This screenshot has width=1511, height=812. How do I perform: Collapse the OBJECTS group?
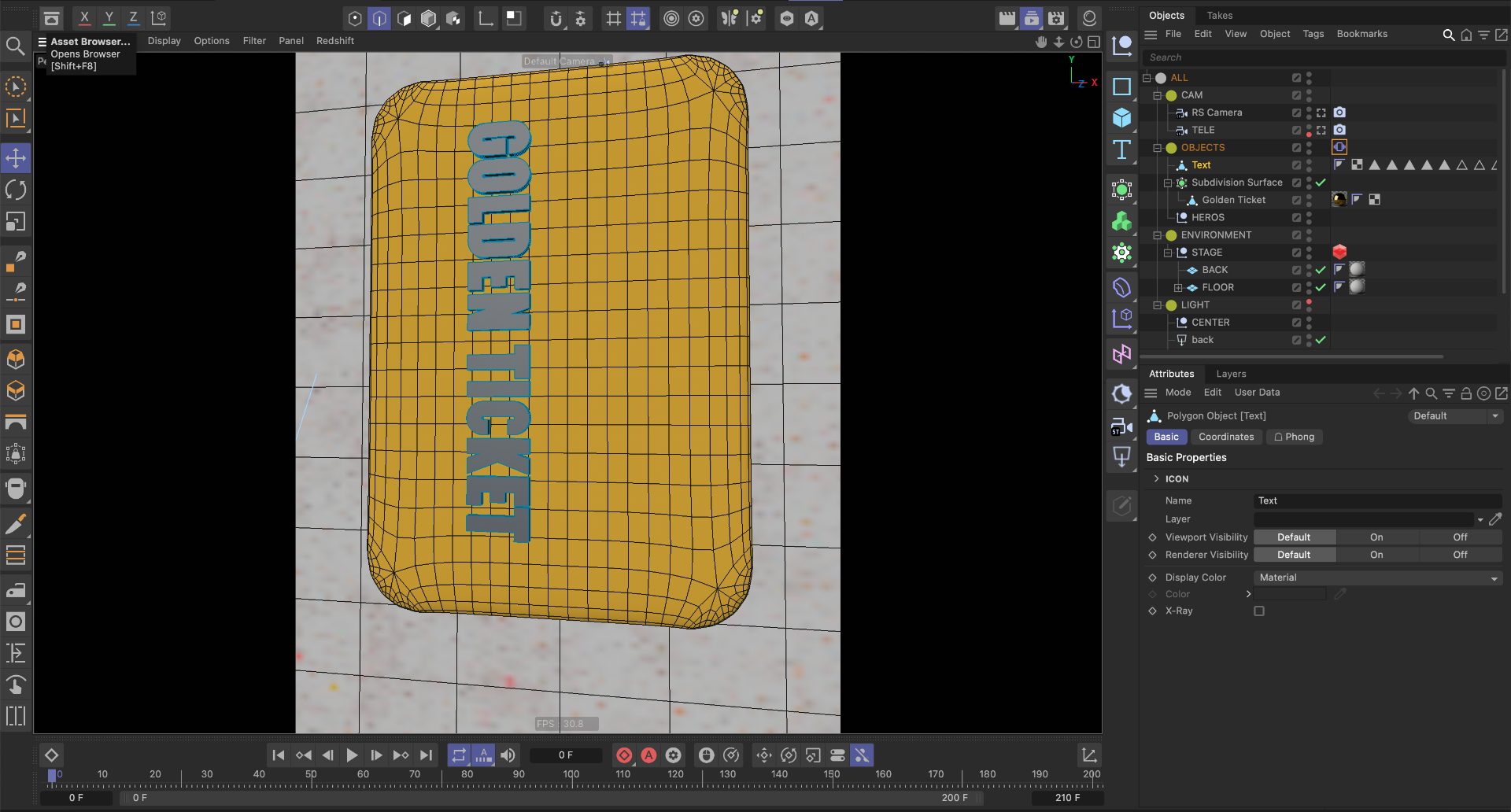pos(1158,148)
